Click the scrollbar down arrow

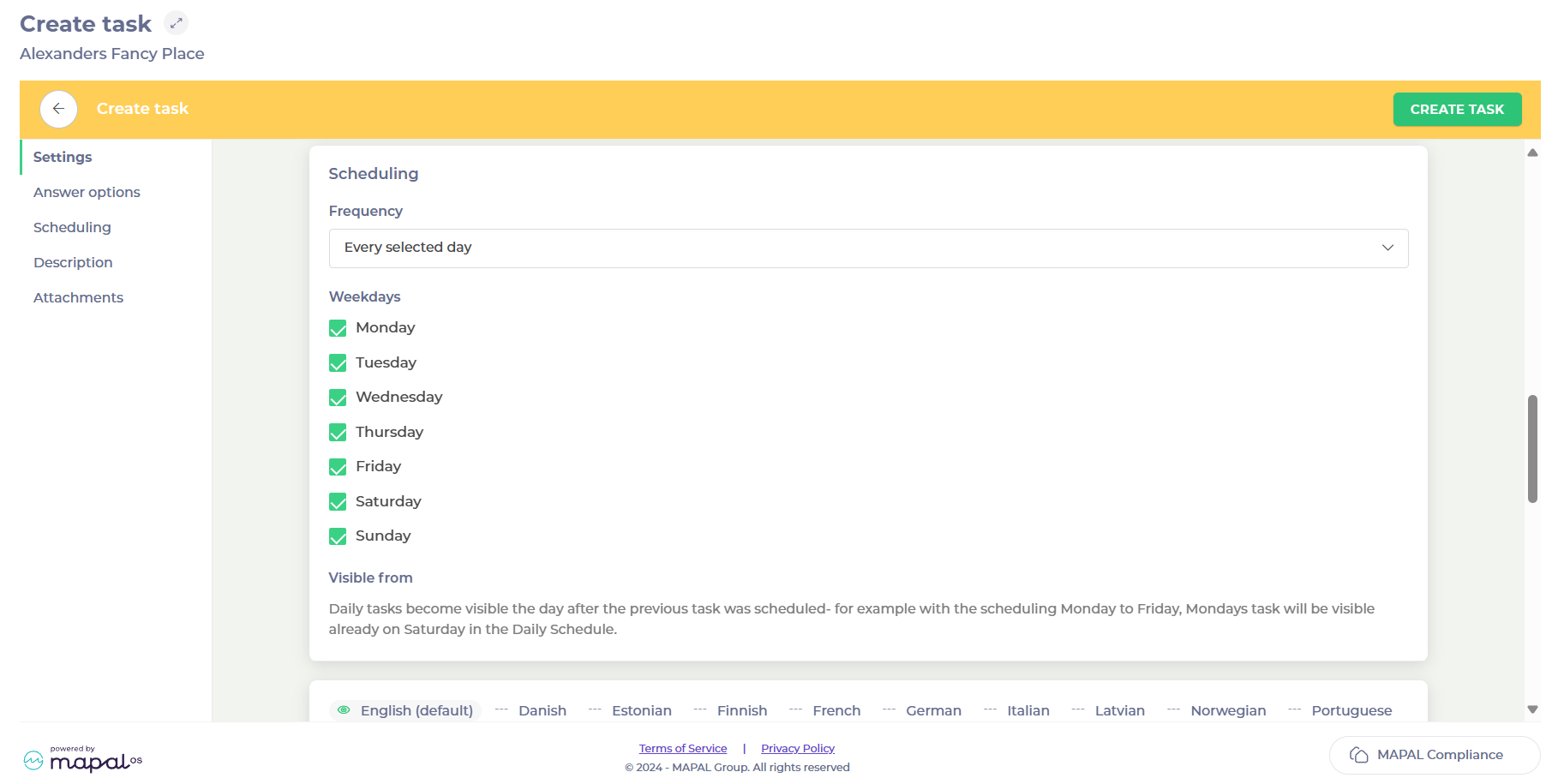point(1532,709)
